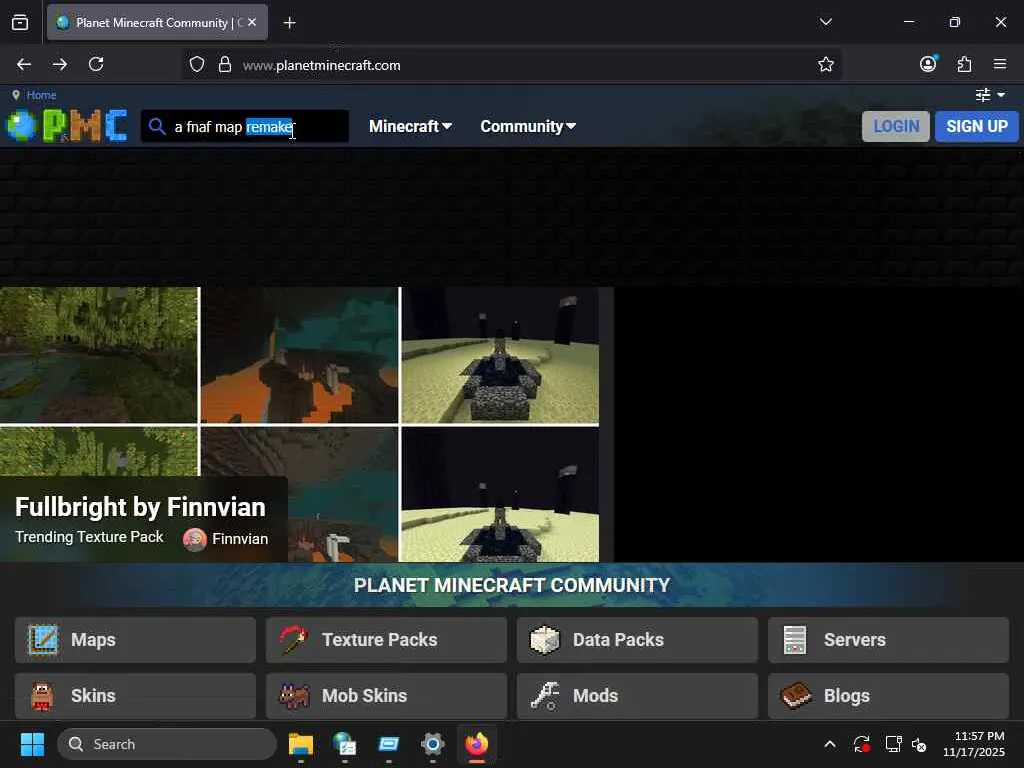Open the Texture Packs section
Viewport: 1024px width, 768px height.
(386, 640)
